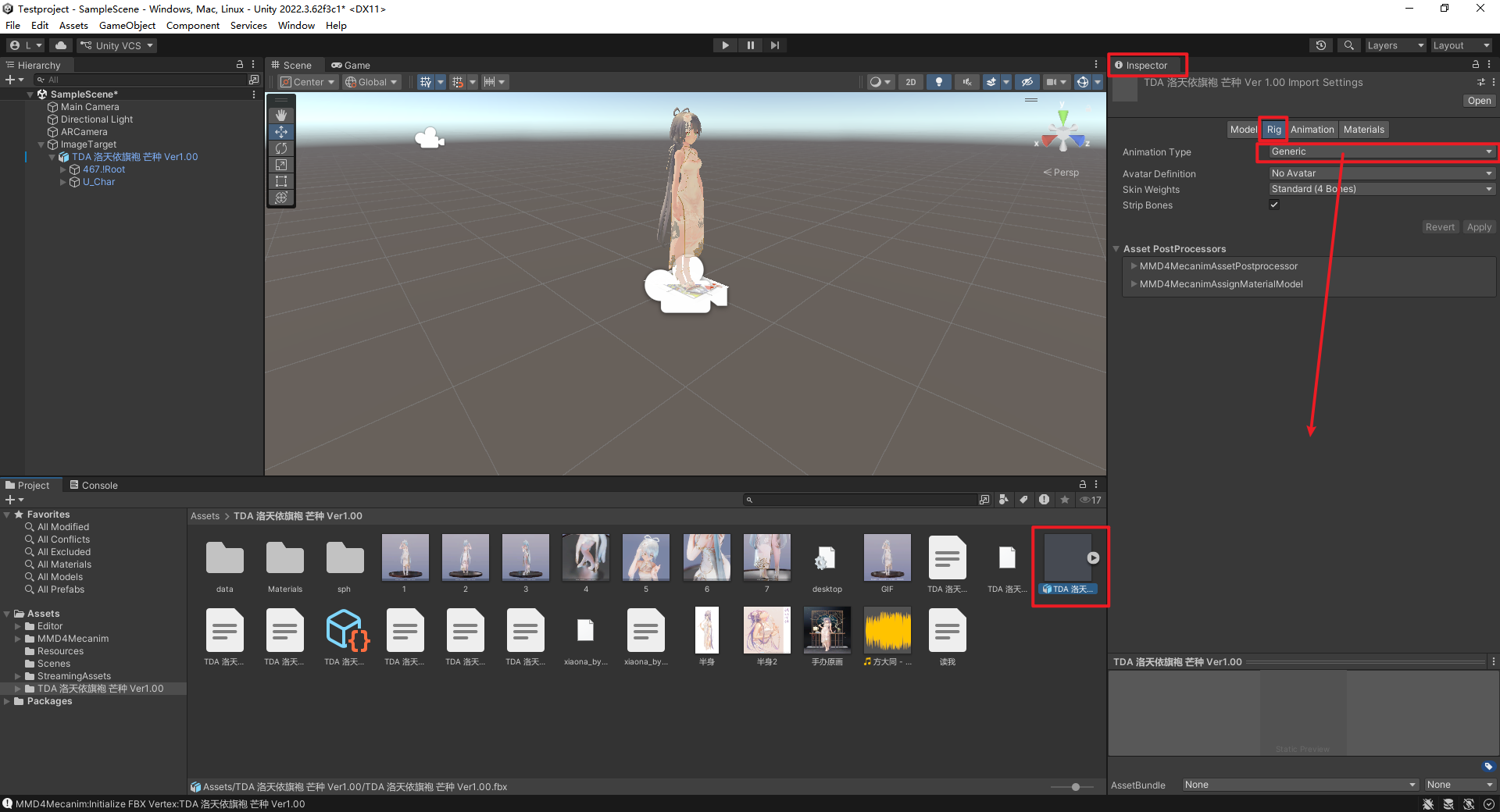Open the global search magnifier
Viewport: 1500px width, 812px height.
(x=1348, y=45)
